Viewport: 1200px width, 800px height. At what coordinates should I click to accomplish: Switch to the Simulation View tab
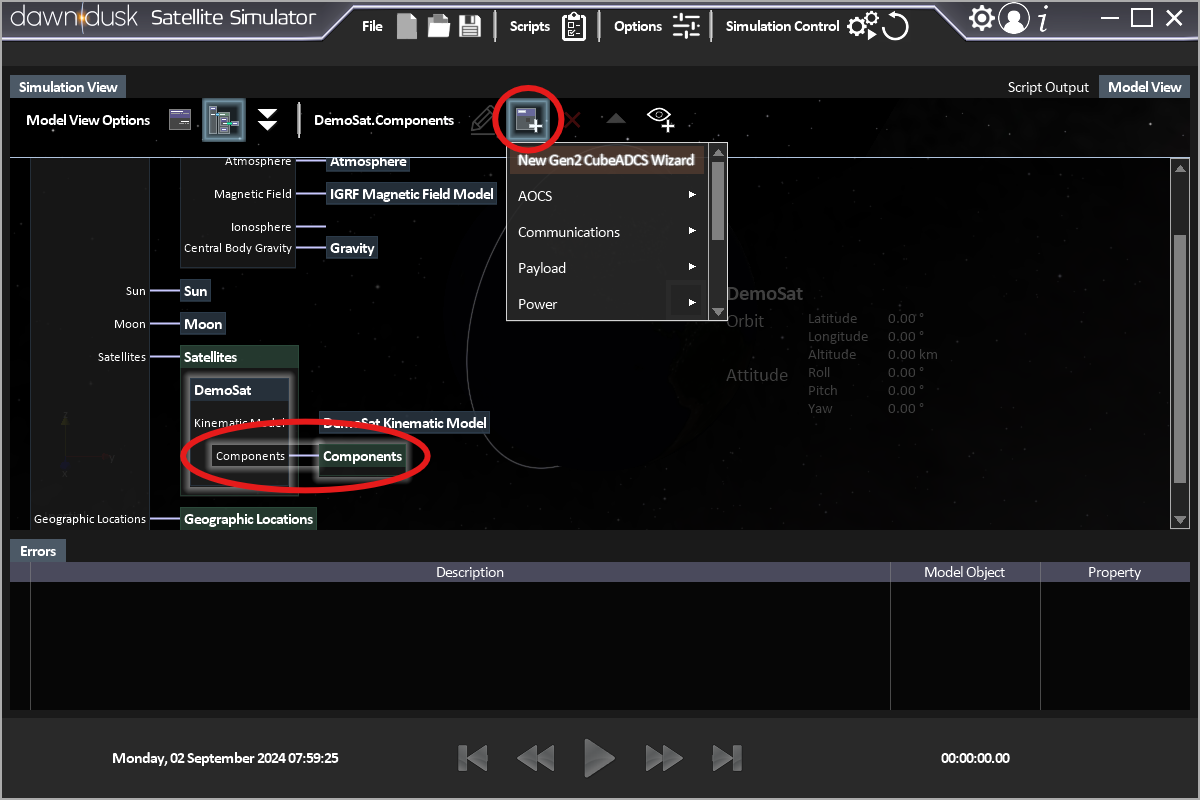(x=68, y=87)
